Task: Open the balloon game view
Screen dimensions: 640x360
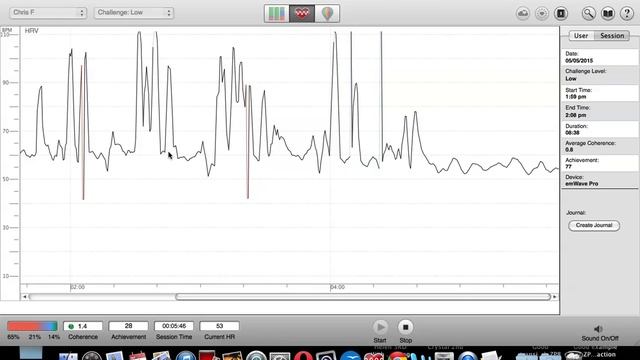Action: point(327,13)
